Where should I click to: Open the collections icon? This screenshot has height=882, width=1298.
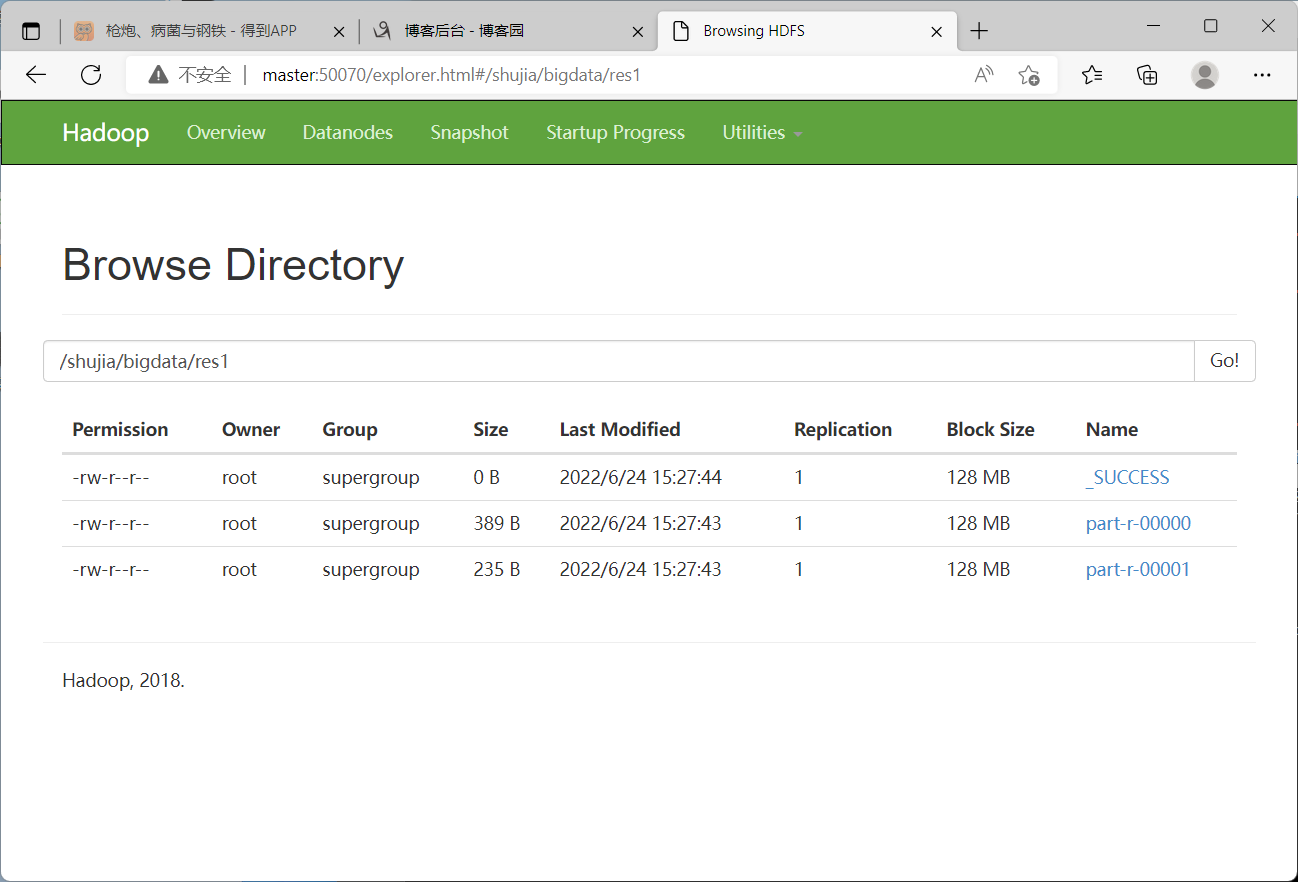[1147, 75]
